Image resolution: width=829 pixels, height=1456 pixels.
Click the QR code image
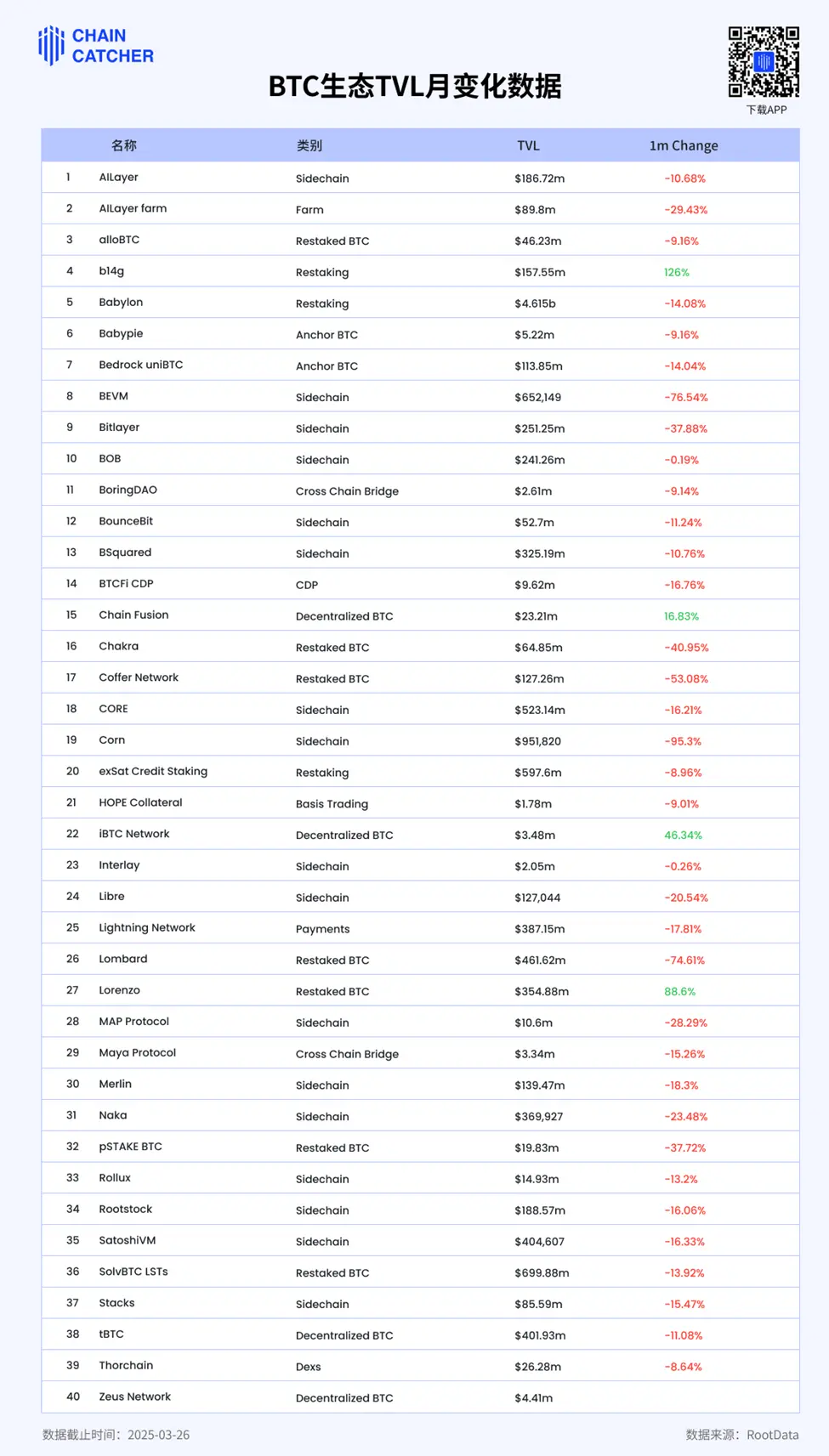tap(764, 62)
